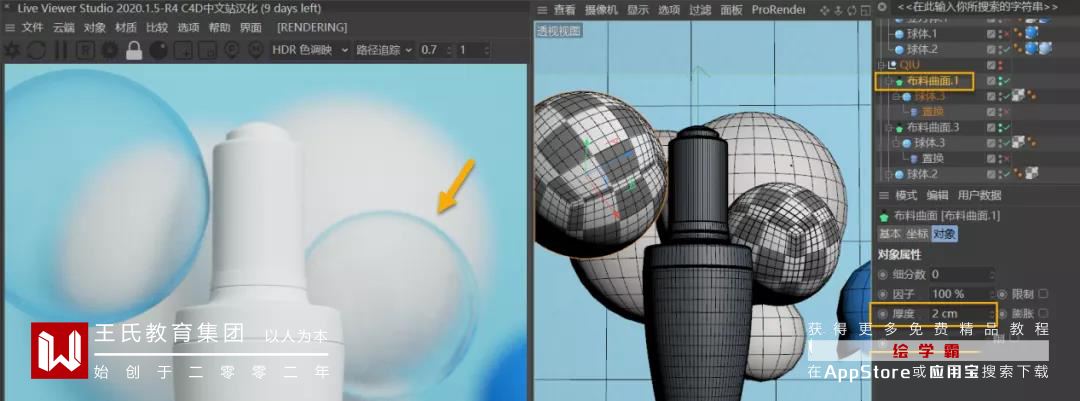Toggle the enable checkmark of 布料曲面.1

[x=1006, y=81]
